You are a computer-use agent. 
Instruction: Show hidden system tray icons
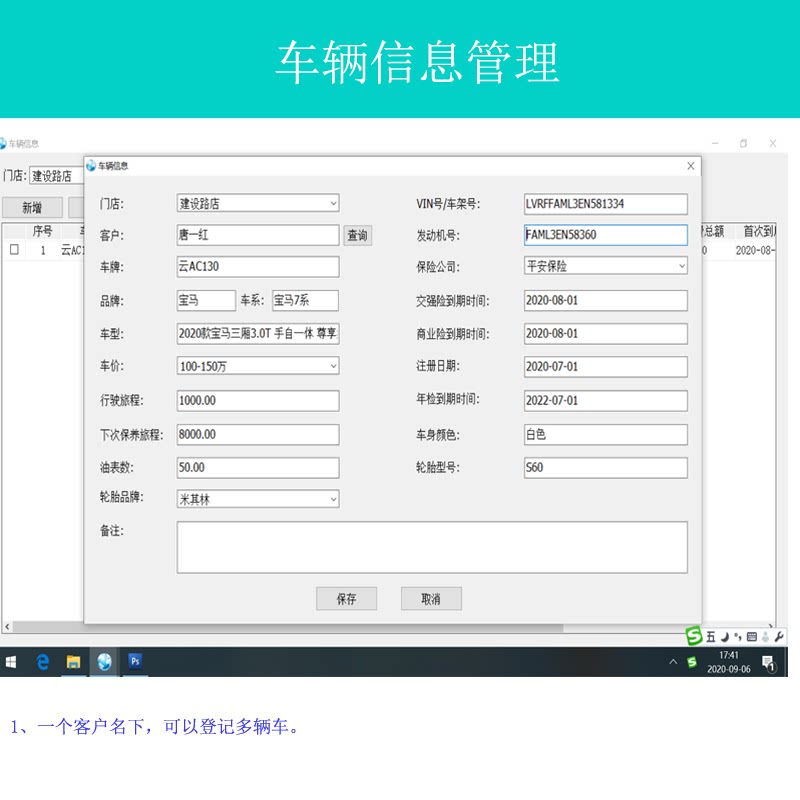point(673,662)
